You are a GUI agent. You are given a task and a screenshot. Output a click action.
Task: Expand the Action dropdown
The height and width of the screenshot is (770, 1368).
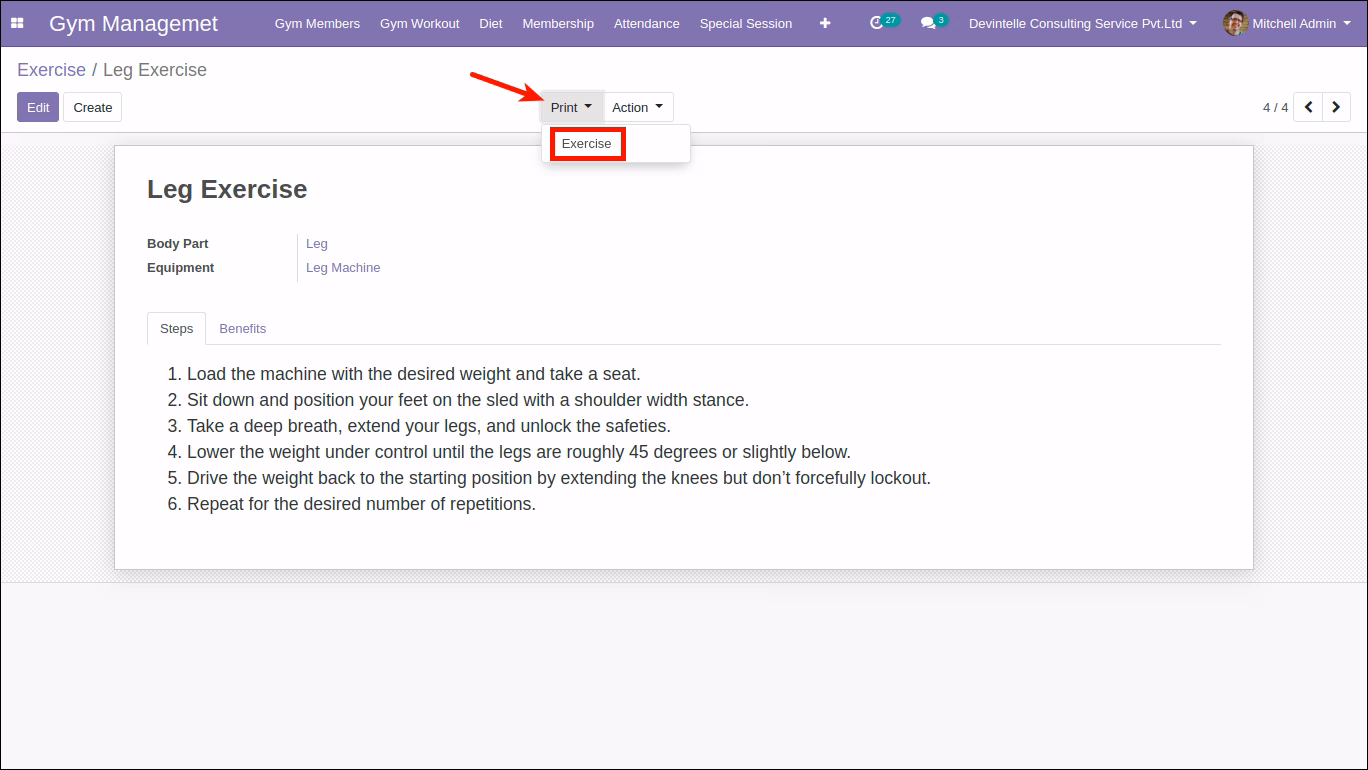point(638,107)
